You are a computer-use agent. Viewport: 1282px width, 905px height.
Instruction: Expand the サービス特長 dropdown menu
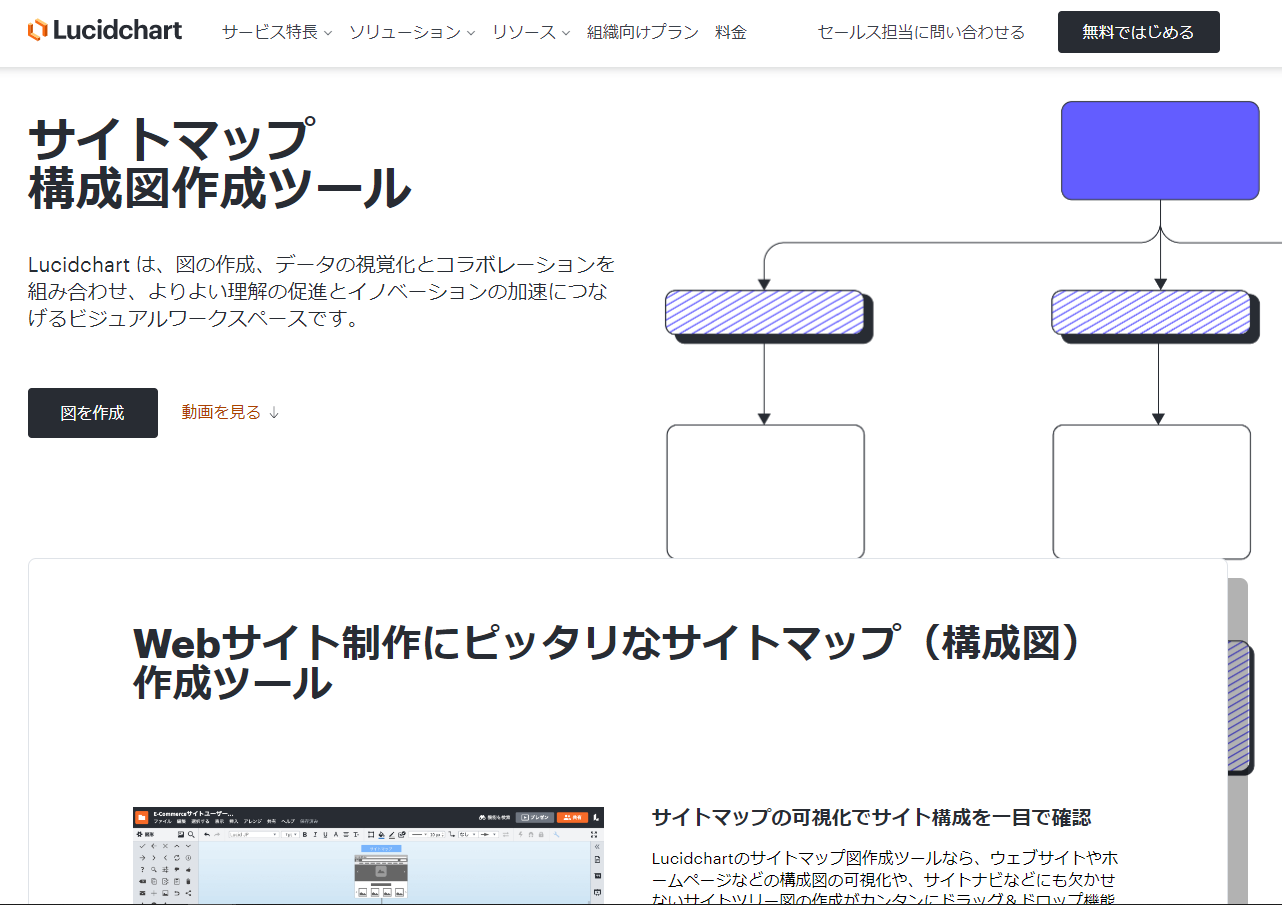pyautogui.click(x=277, y=32)
